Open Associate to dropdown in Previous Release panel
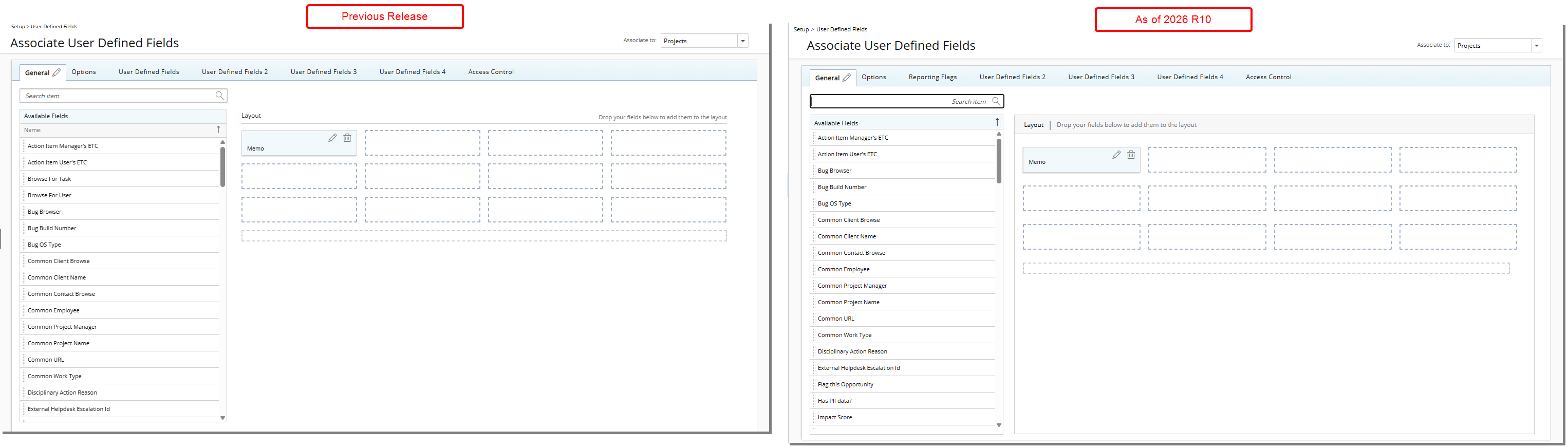Viewport: 1568px width, 448px height. click(742, 41)
